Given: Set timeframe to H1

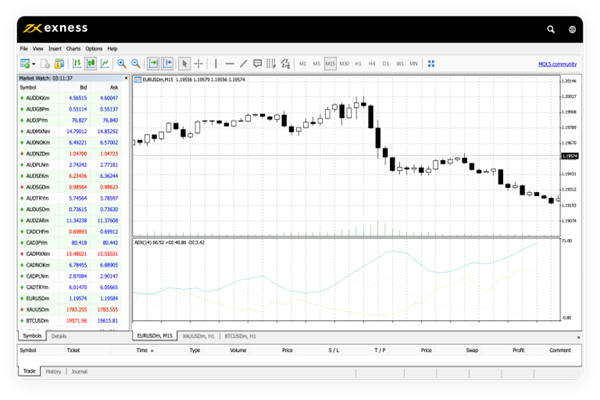Looking at the screenshot, I should click(358, 64).
